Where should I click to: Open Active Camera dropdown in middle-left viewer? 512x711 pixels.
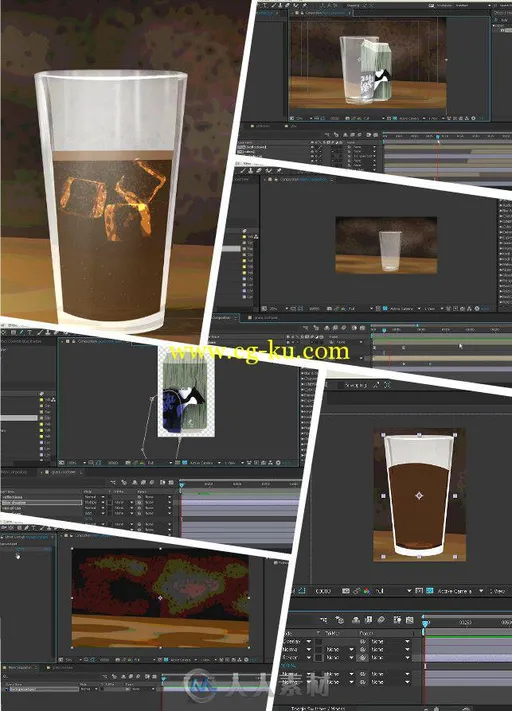204,463
